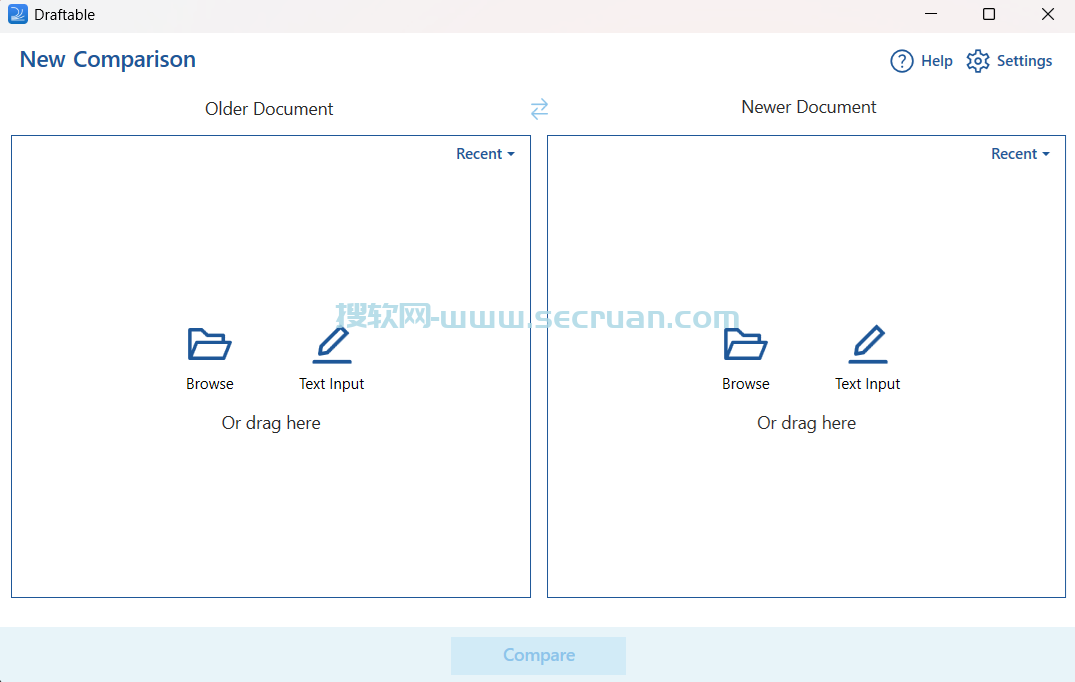Click the "New Comparison" title
Viewport: 1075px width, 682px height.
coord(108,60)
